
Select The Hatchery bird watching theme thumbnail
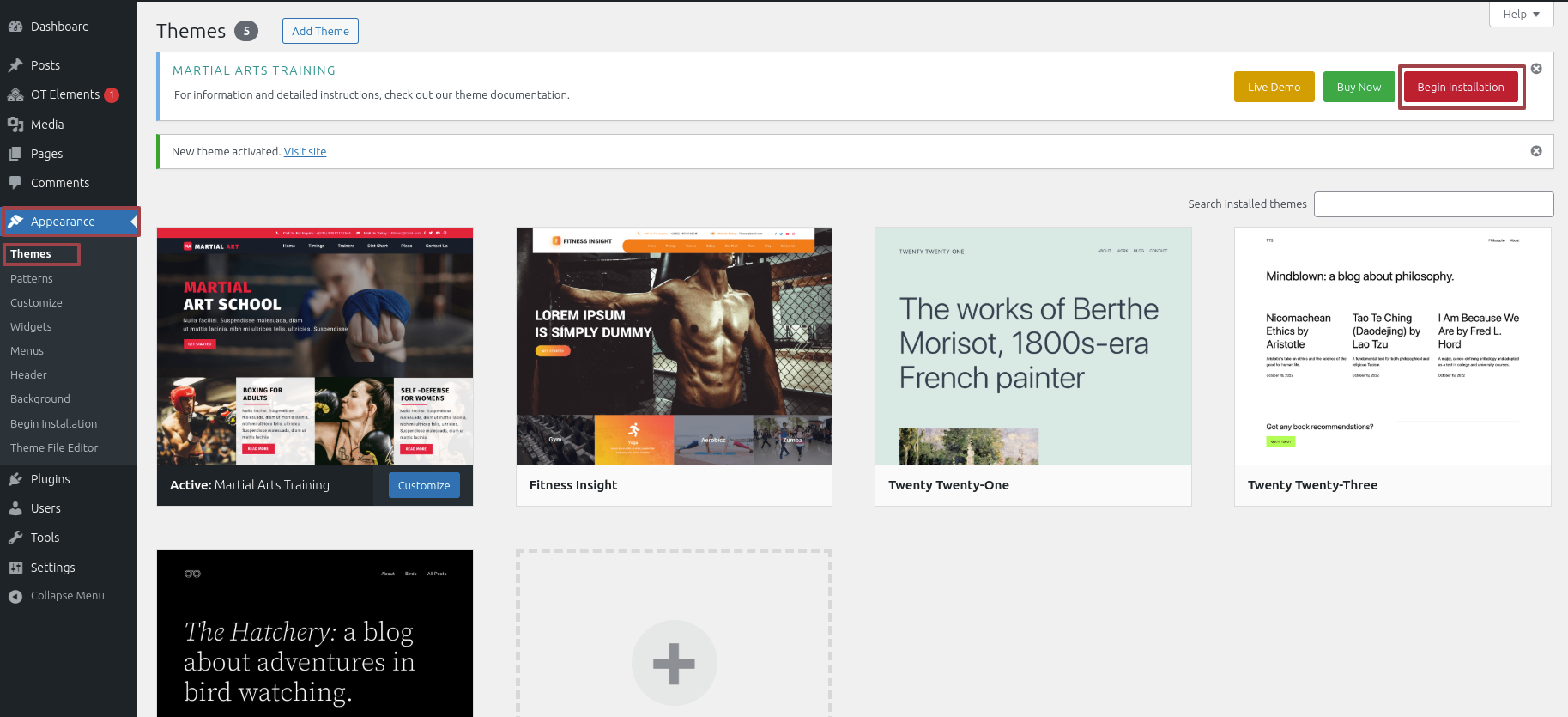coord(315,633)
